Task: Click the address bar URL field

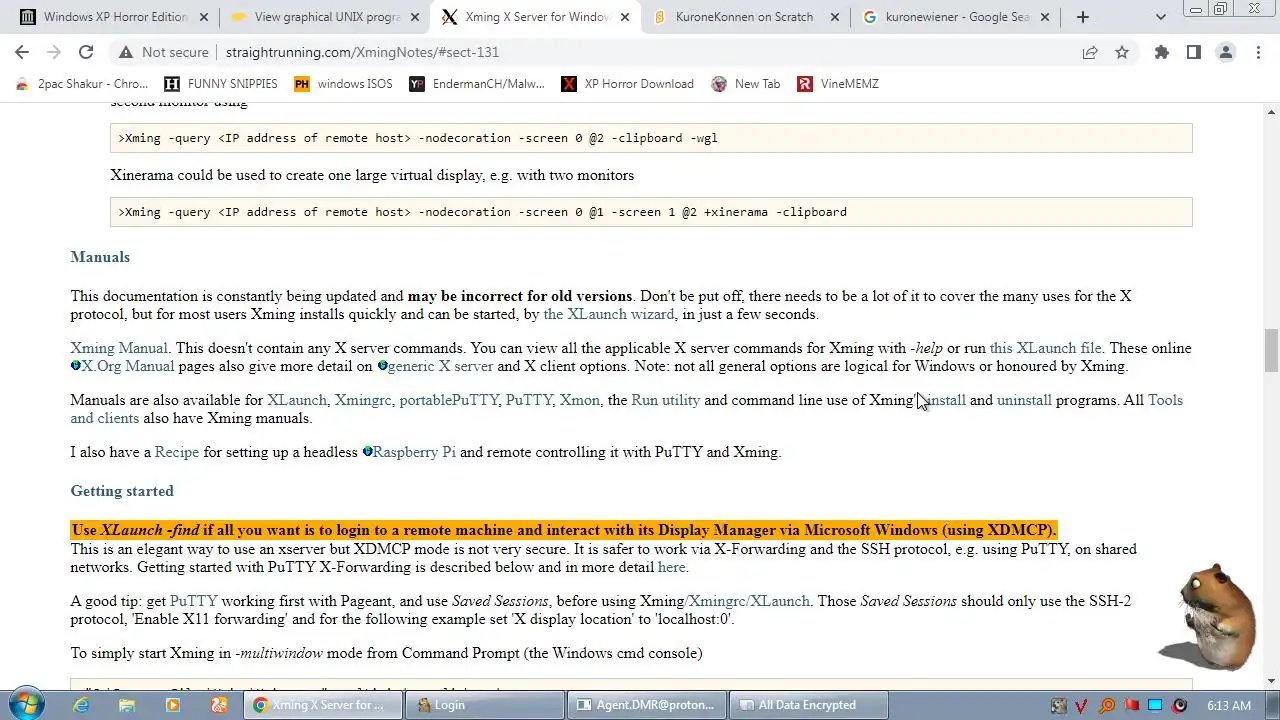Action: tap(640, 52)
